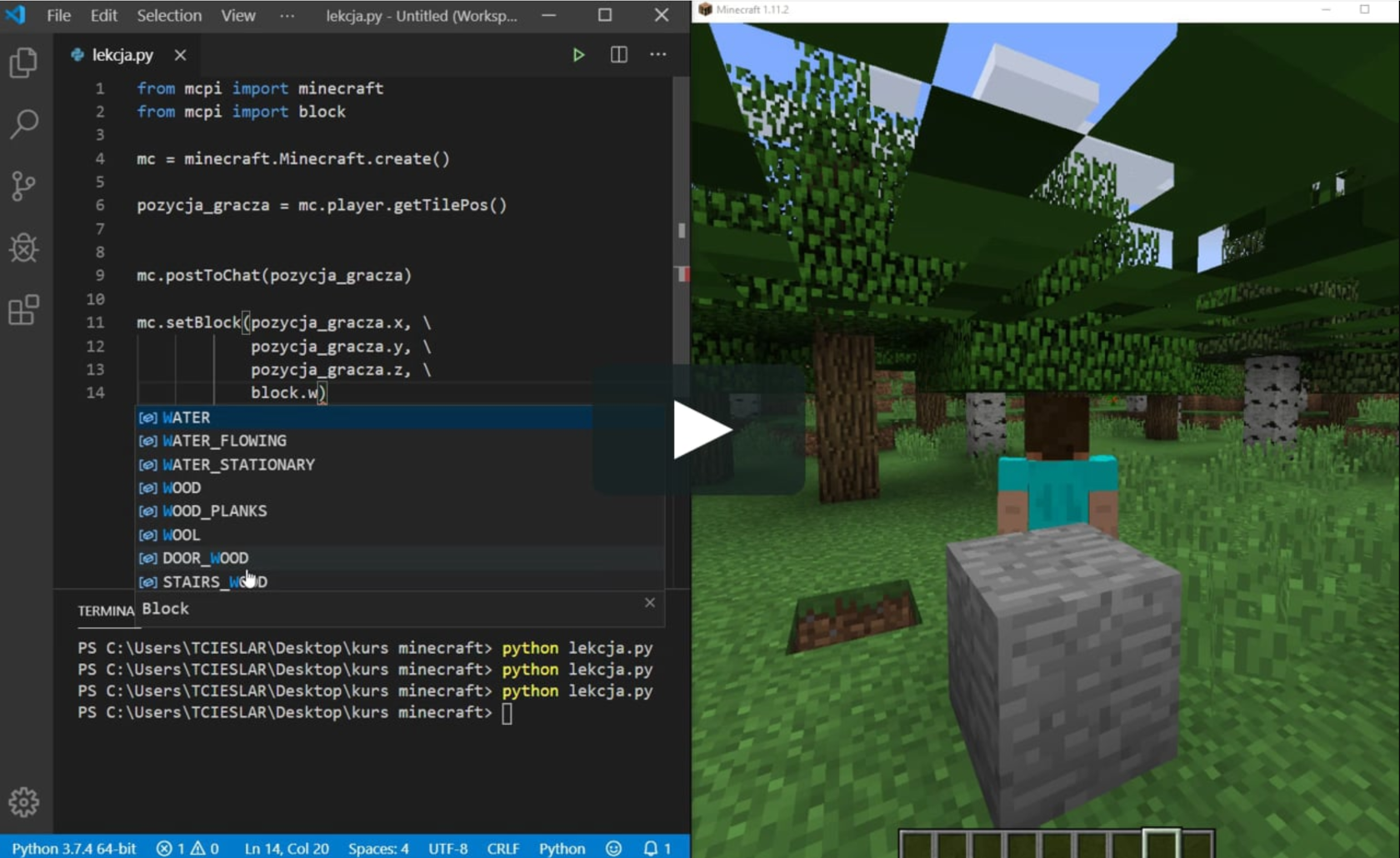The width and height of the screenshot is (1400, 858).
Task: Change line endings via CRLF
Action: [503, 848]
